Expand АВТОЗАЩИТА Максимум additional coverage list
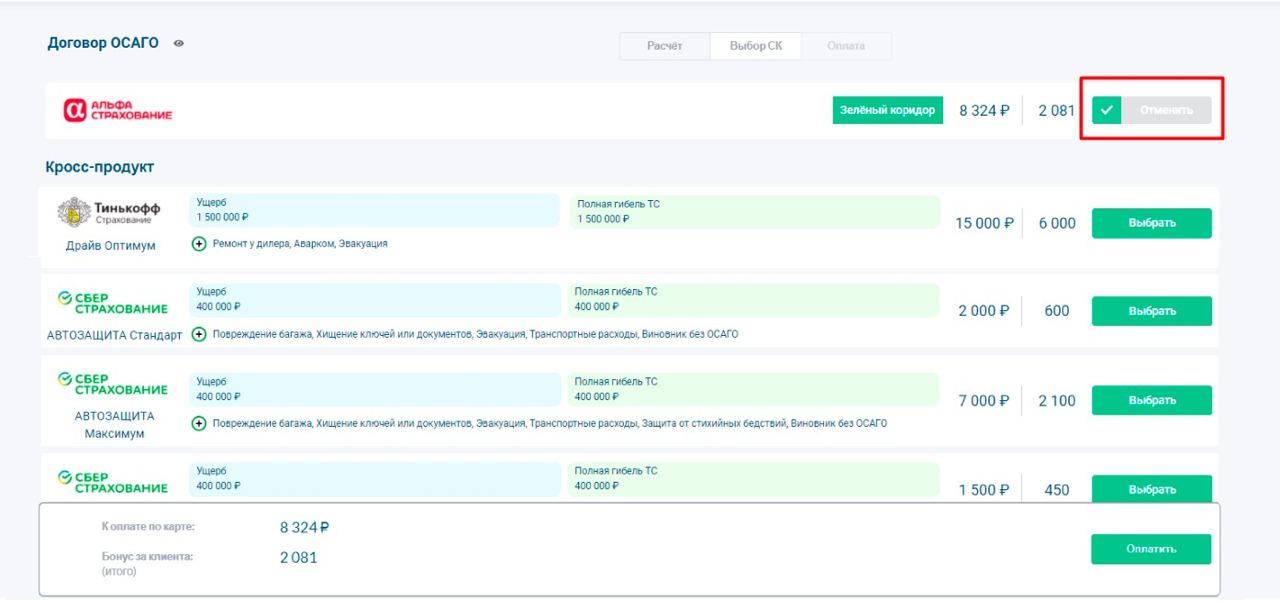This screenshot has width=1280, height=603. click(199, 424)
